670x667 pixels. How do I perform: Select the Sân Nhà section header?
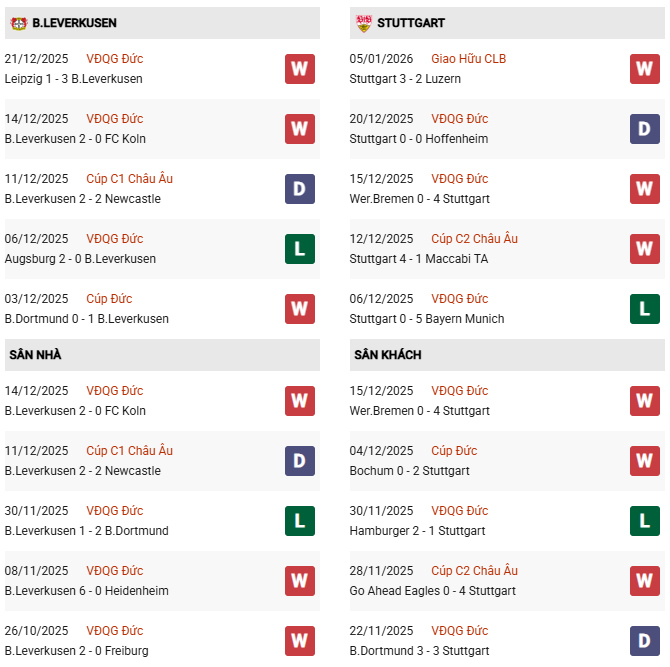pyautogui.click(x=36, y=355)
